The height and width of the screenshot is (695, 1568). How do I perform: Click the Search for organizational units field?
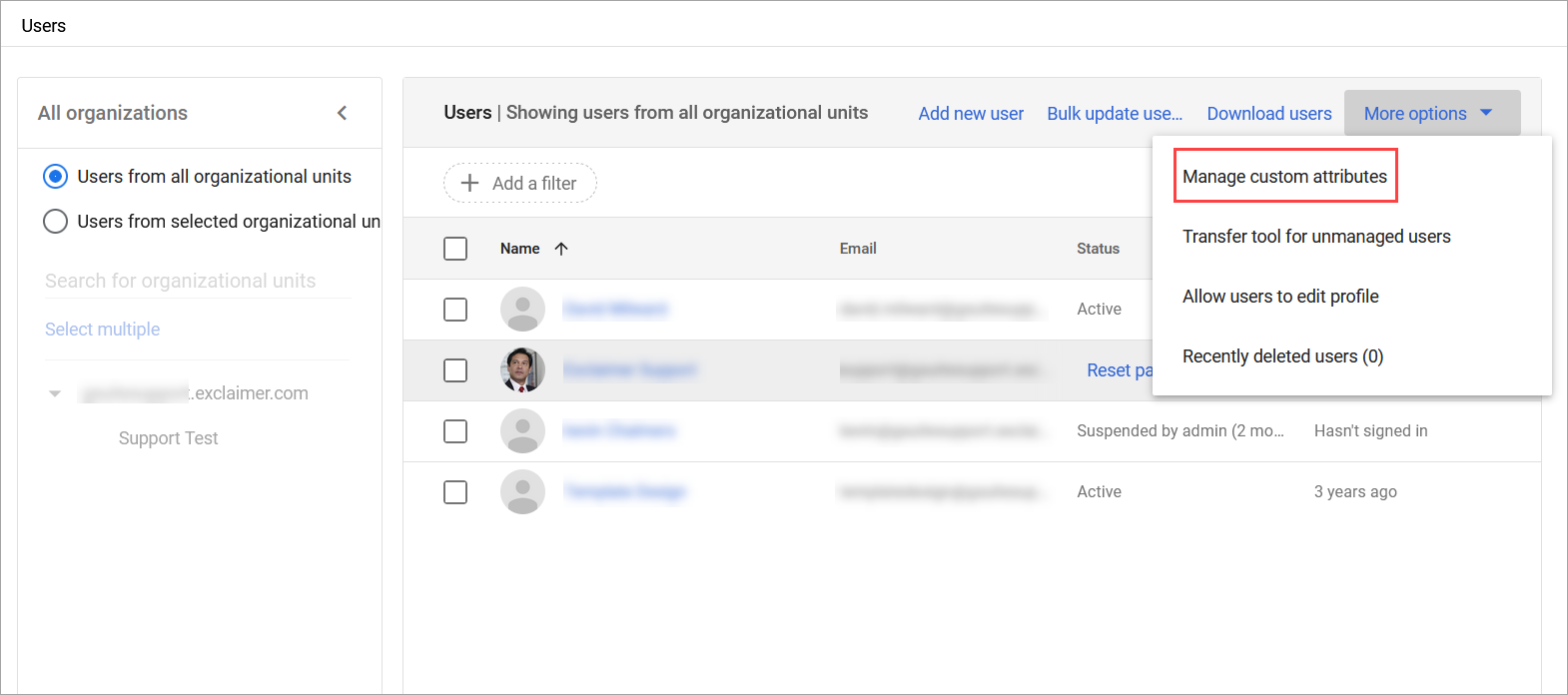click(198, 282)
